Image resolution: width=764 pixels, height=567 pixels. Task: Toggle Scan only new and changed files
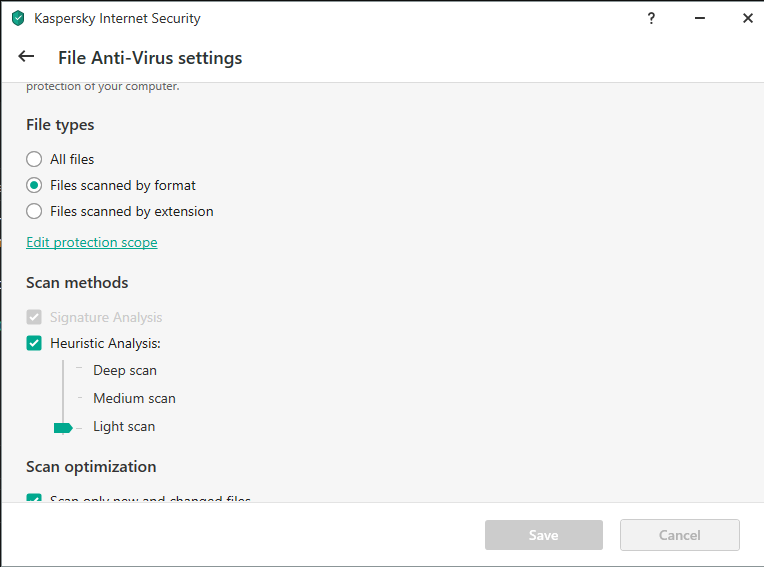[34, 498]
